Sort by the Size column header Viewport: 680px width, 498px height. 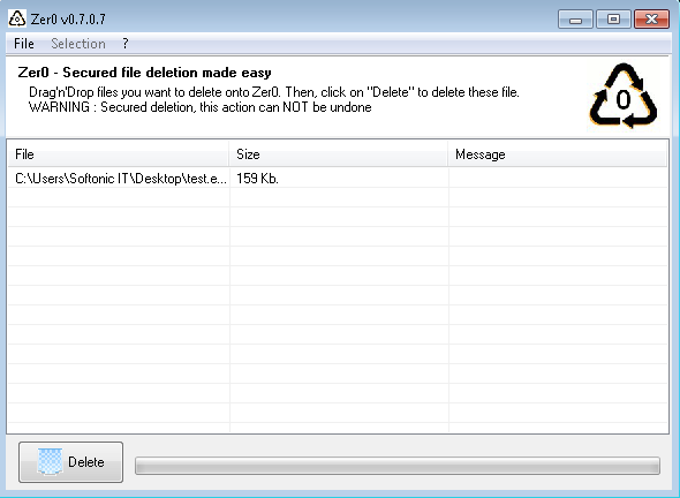tap(338, 154)
